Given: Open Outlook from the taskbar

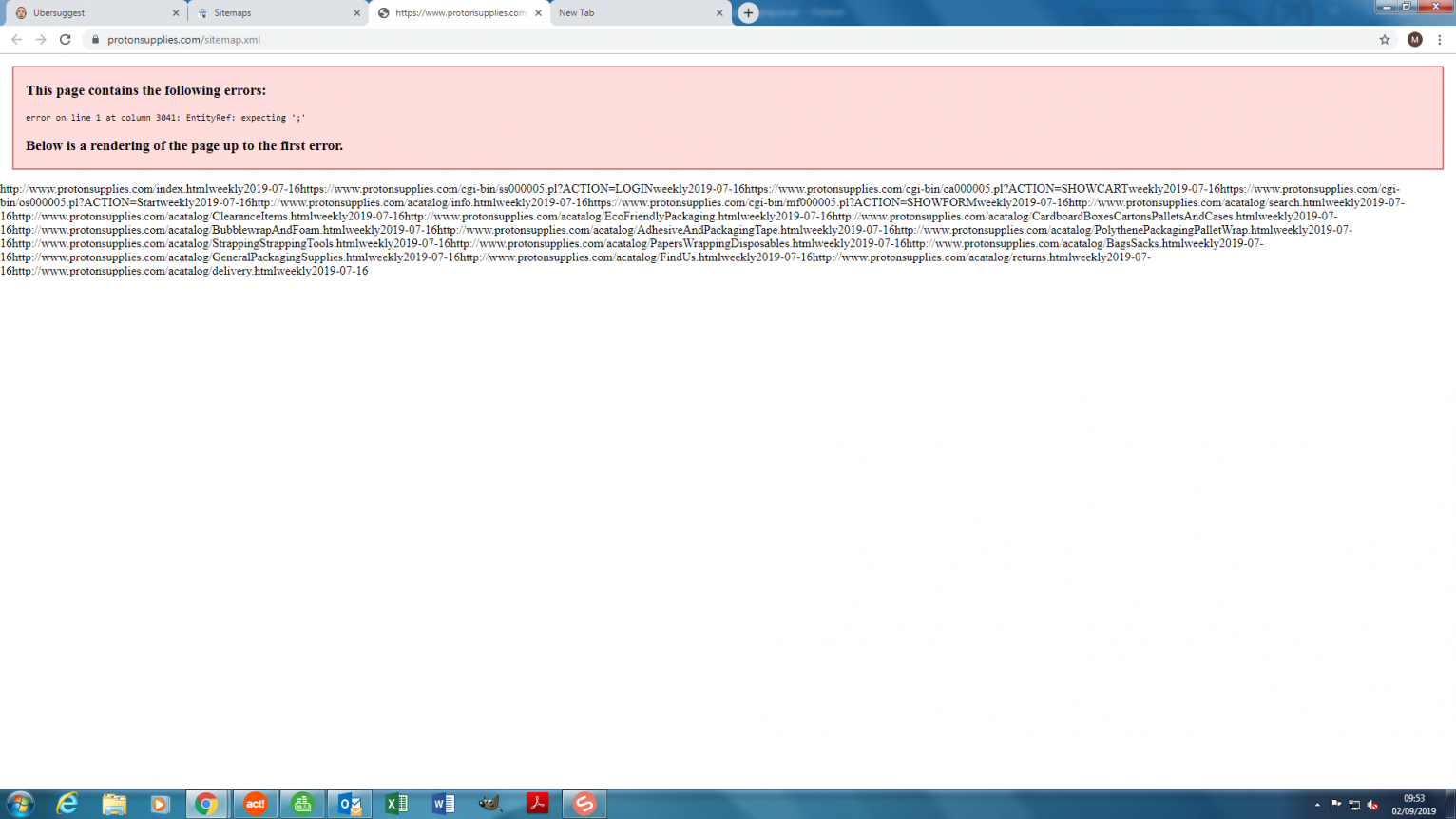Looking at the screenshot, I should [x=350, y=804].
